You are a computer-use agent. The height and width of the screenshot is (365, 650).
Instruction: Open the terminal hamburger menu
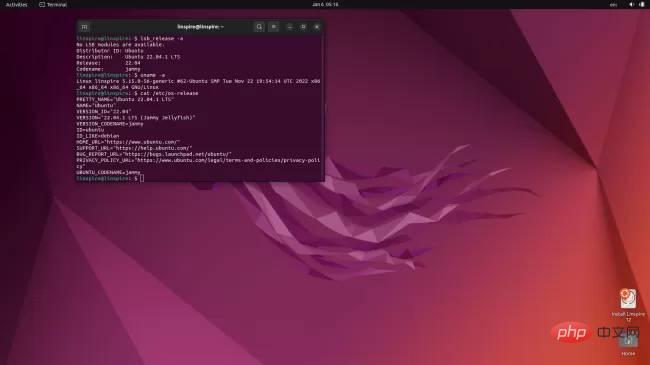(274, 27)
